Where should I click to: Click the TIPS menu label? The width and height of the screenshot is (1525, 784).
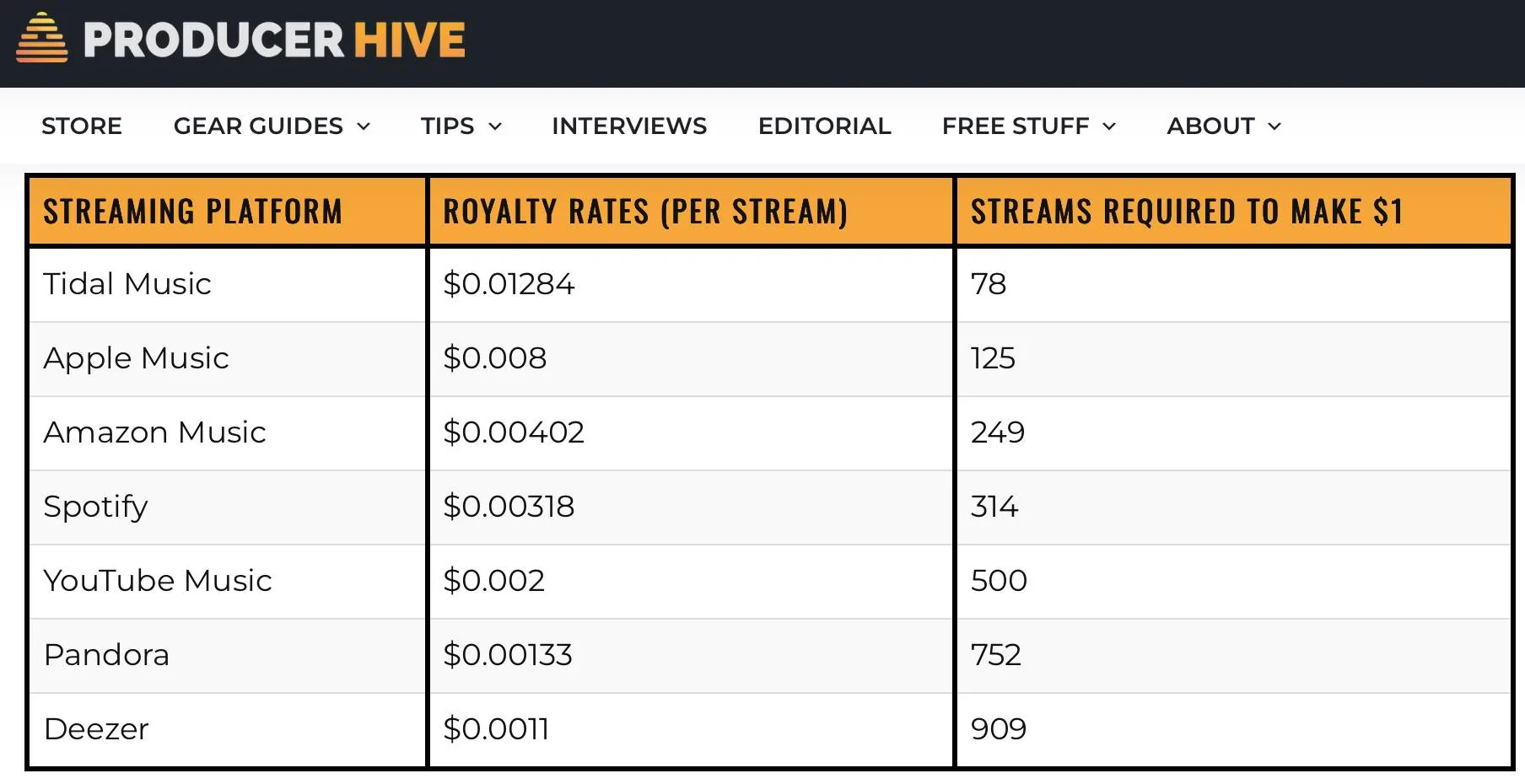point(447,126)
